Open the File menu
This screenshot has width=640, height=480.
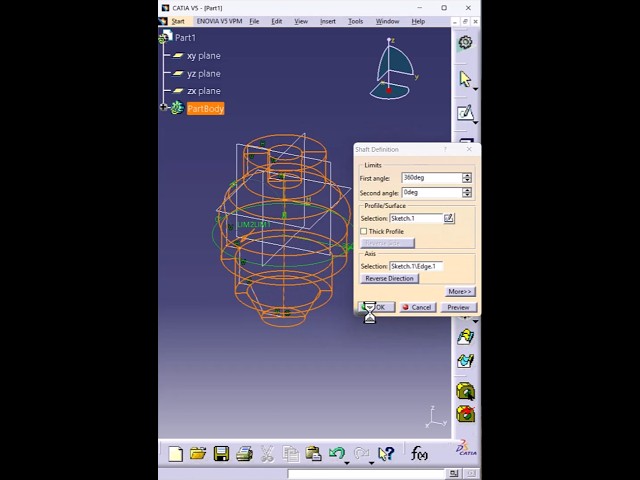pos(254,21)
